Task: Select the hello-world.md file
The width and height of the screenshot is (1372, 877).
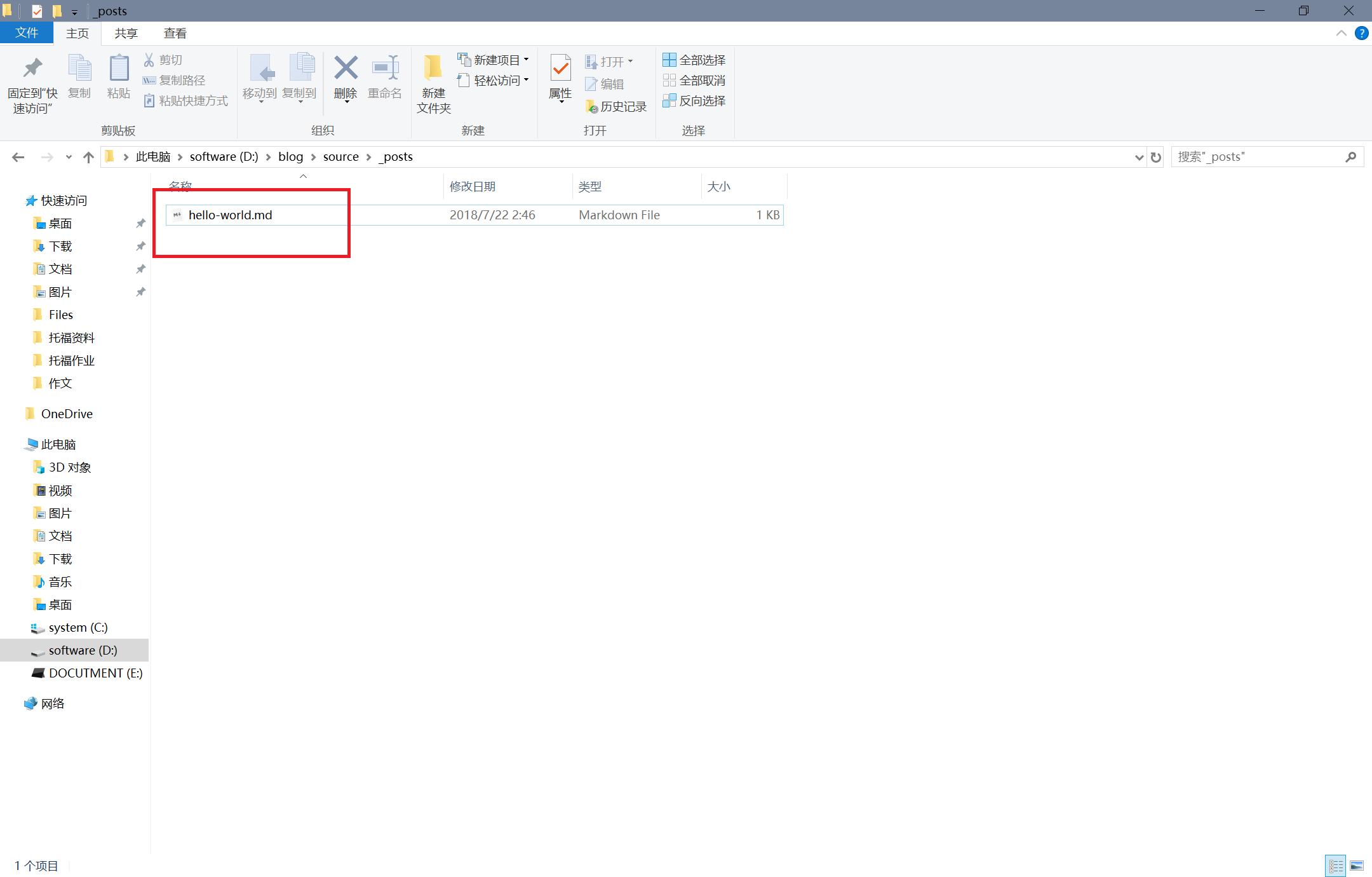Action: click(230, 215)
